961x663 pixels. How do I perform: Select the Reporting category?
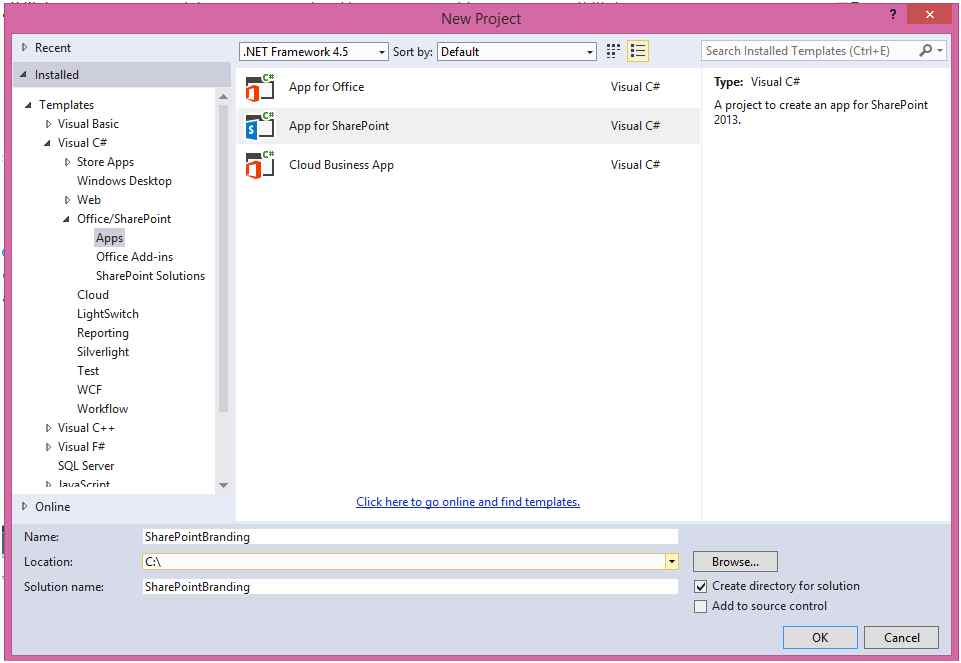point(102,333)
